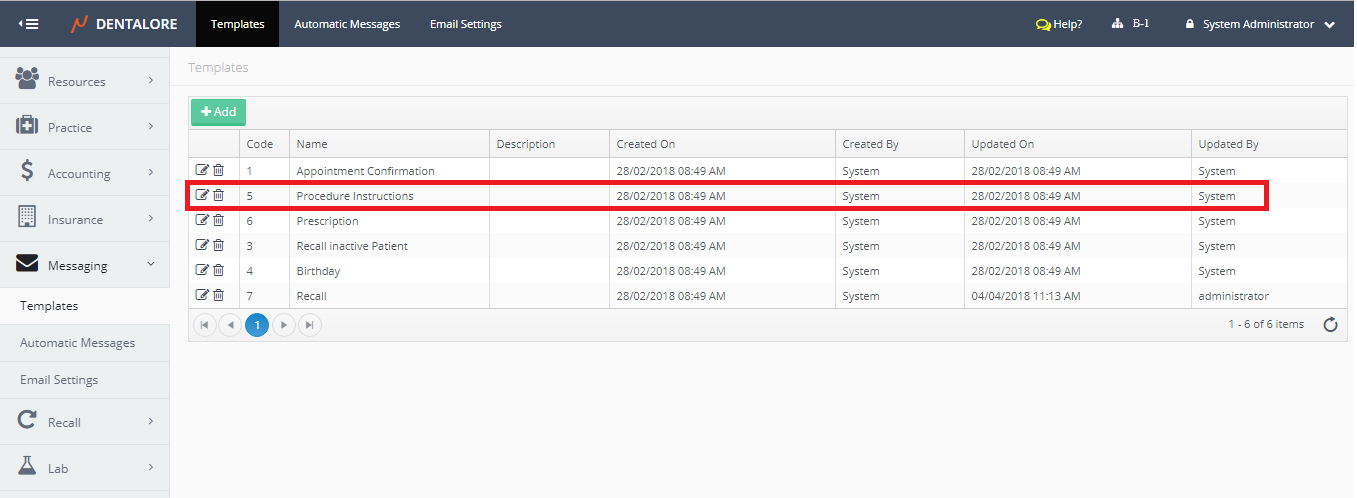Click edit icon for Appointment Confirmation template
The image size is (1357, 498).
click(x=202, y=170)
